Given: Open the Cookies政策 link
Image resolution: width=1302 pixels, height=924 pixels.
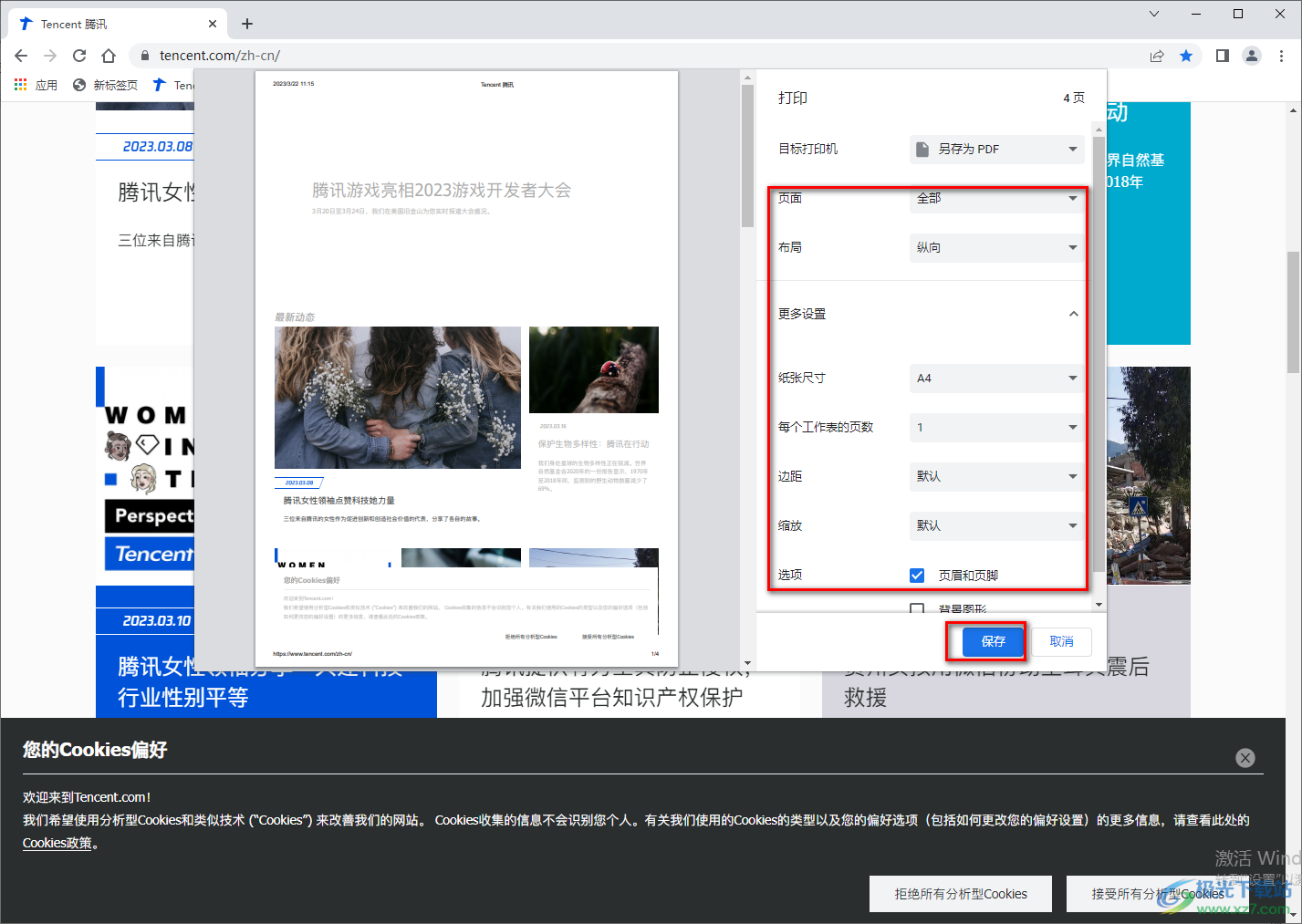Looking at the screenshot, I should (57, 843).
